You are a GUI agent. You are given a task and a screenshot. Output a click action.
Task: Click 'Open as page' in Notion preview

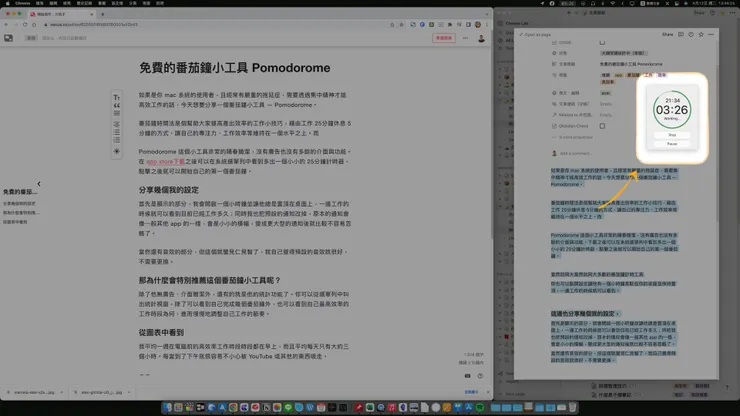point(535,34)
